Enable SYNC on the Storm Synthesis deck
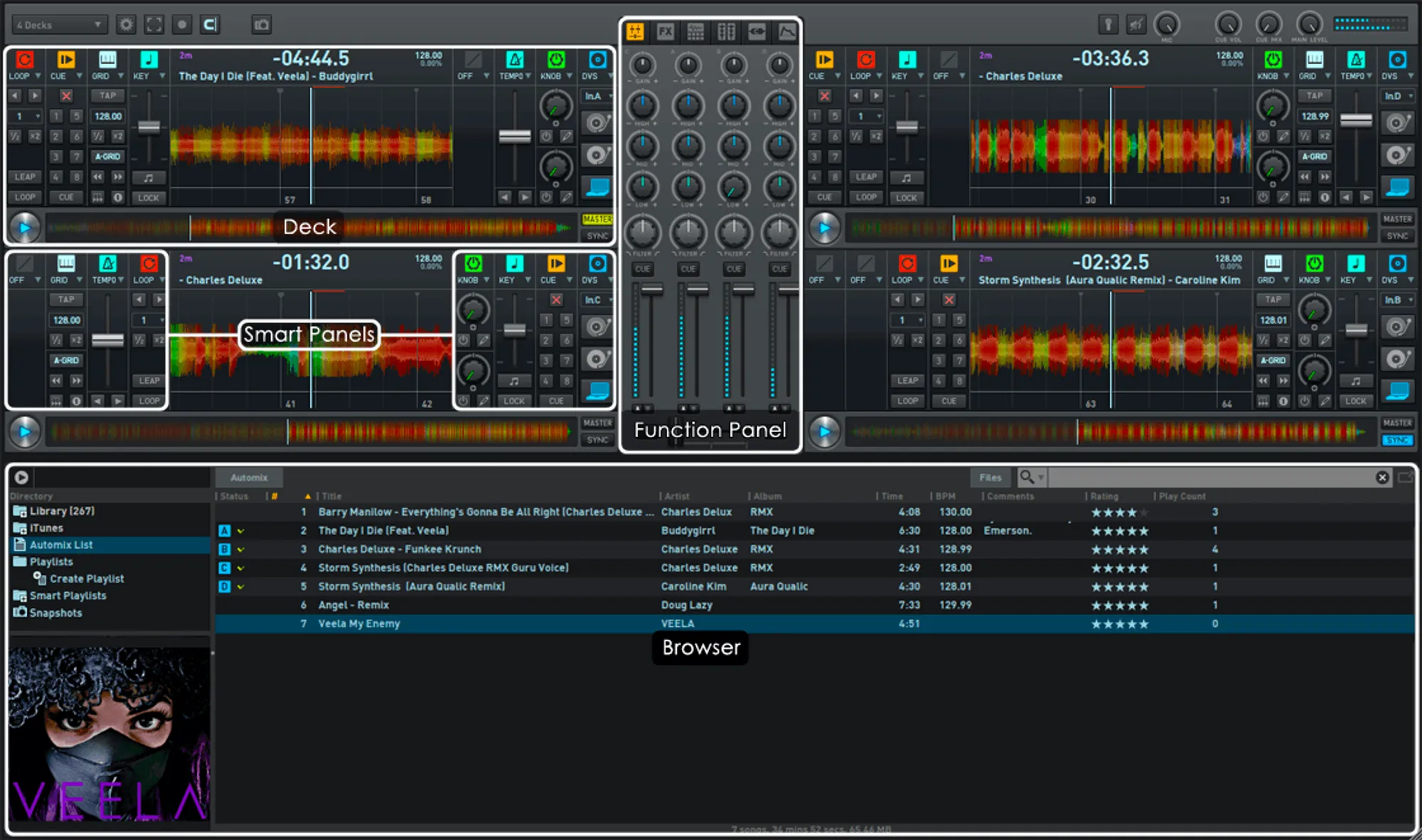The image size is (1422, 840). pos(1397,441)
